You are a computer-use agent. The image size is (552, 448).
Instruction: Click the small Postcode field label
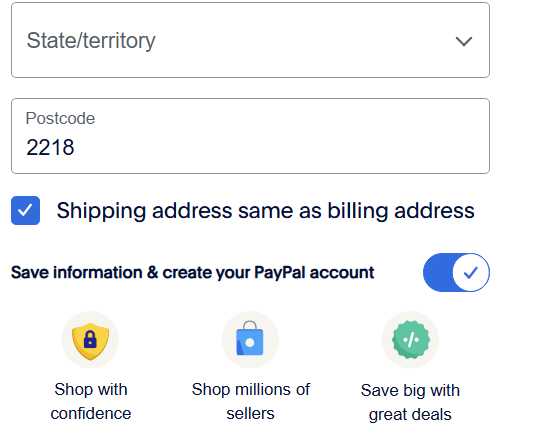click(x=60, y=118)
